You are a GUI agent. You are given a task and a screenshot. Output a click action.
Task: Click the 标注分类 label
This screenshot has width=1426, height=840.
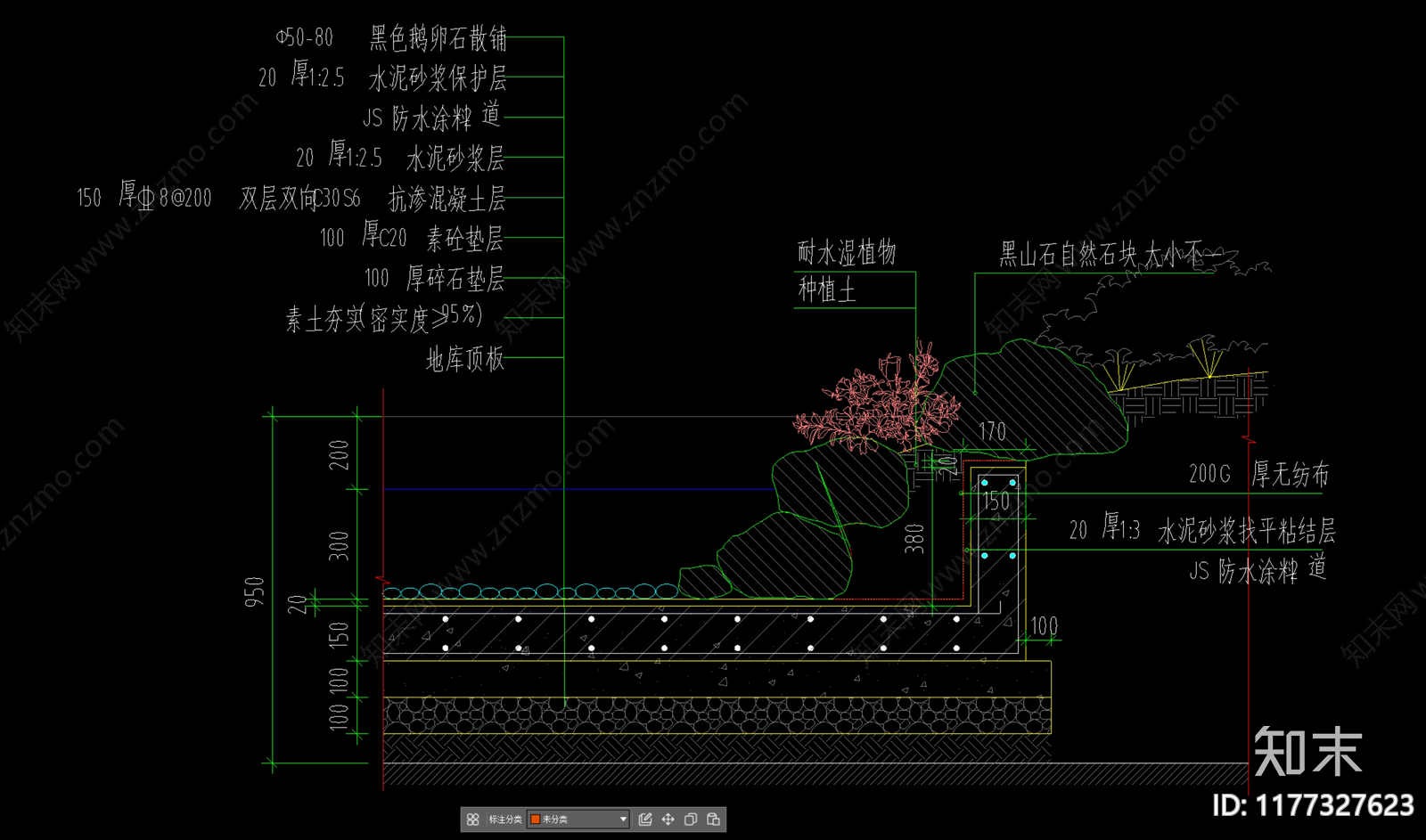tap(505, 820)
